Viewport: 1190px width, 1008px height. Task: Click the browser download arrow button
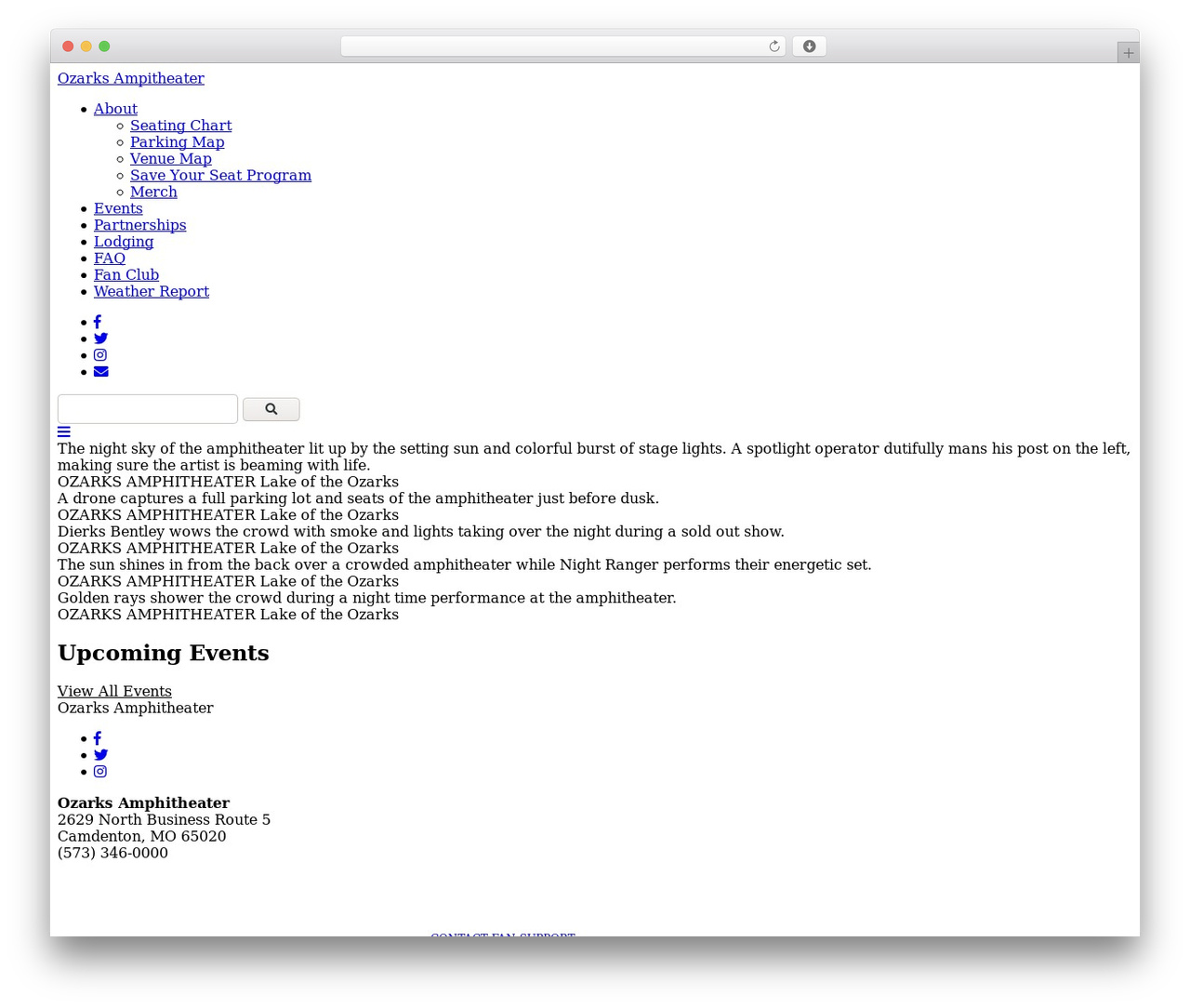click(809, 46)
